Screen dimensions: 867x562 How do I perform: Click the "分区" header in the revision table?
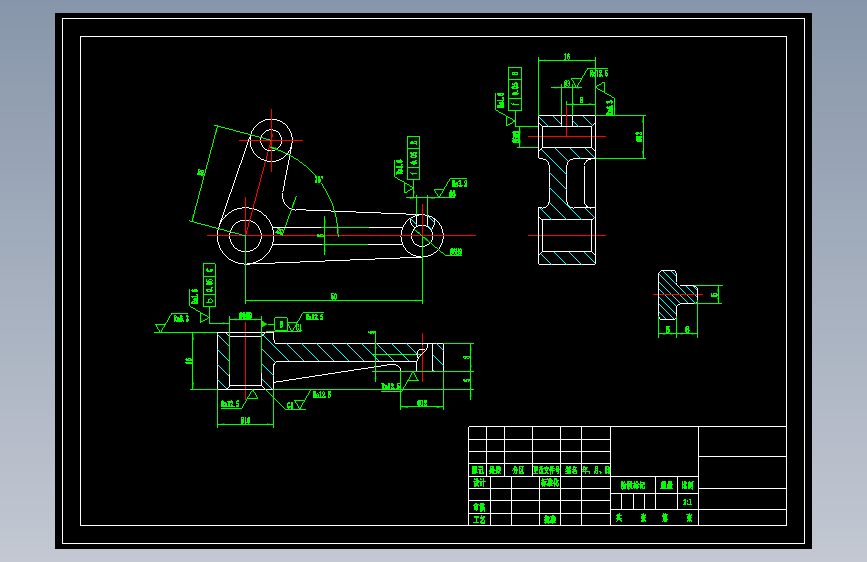tap(518, 470)
